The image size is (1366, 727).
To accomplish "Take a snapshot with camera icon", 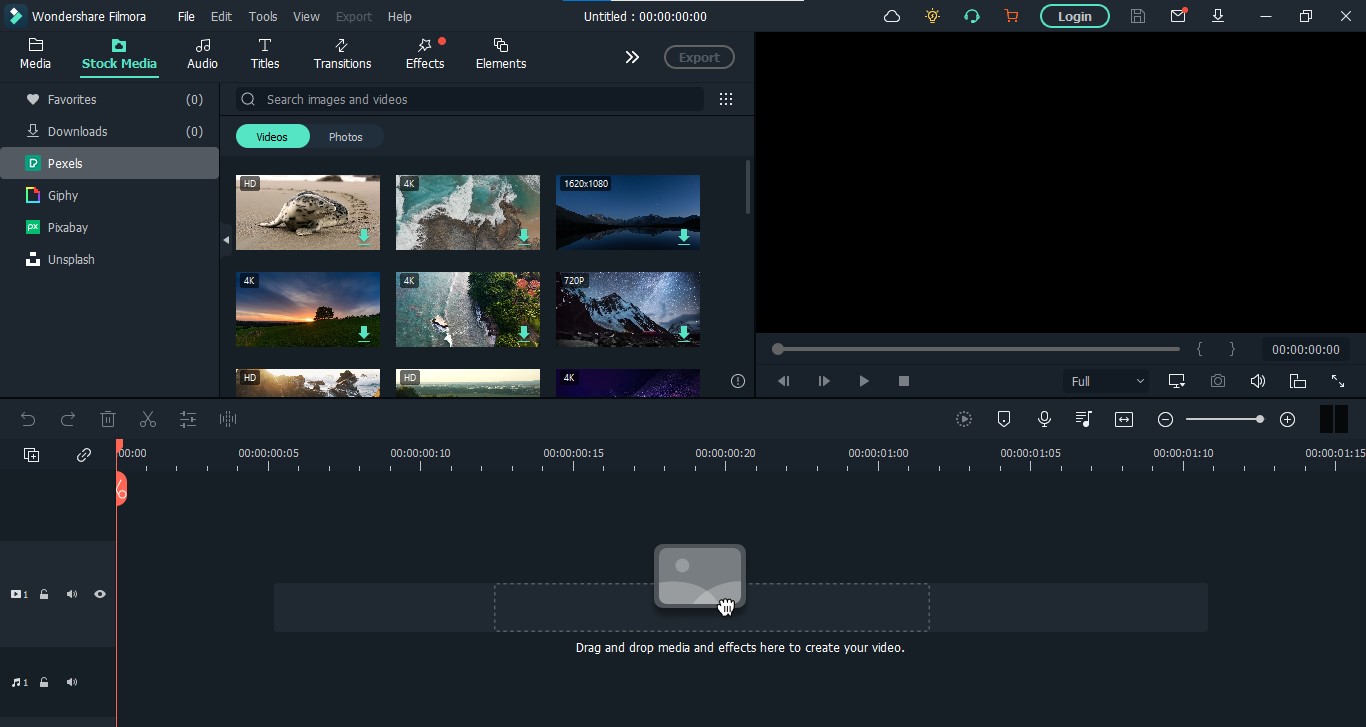I will pos(1217,381).
